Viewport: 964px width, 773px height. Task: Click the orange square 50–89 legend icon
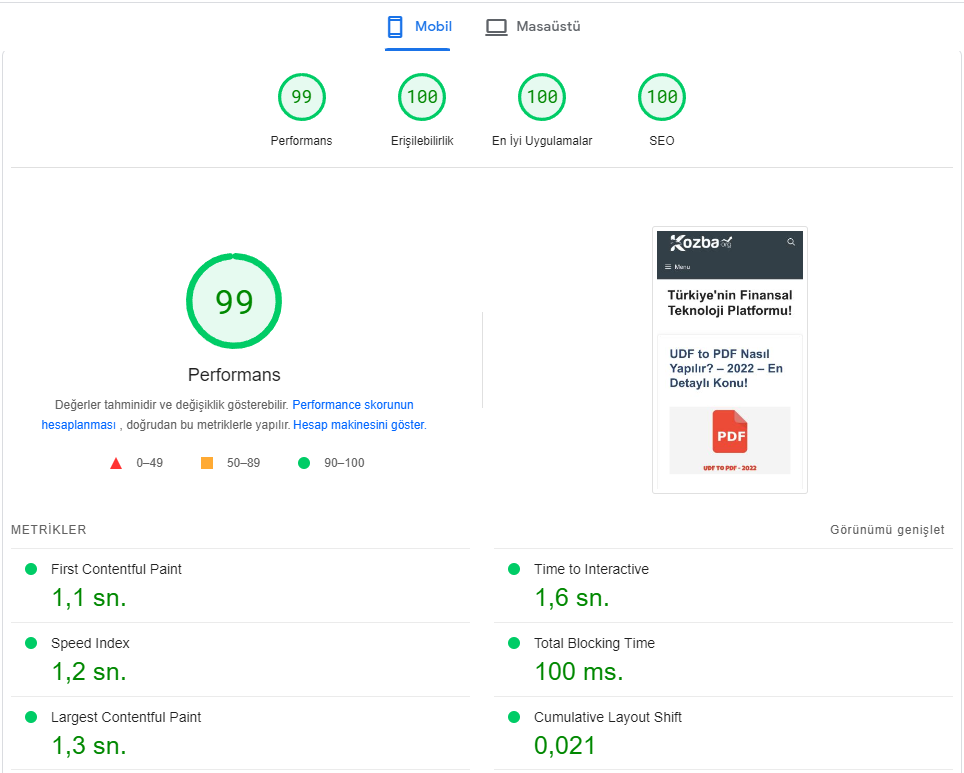pos(207,463)
